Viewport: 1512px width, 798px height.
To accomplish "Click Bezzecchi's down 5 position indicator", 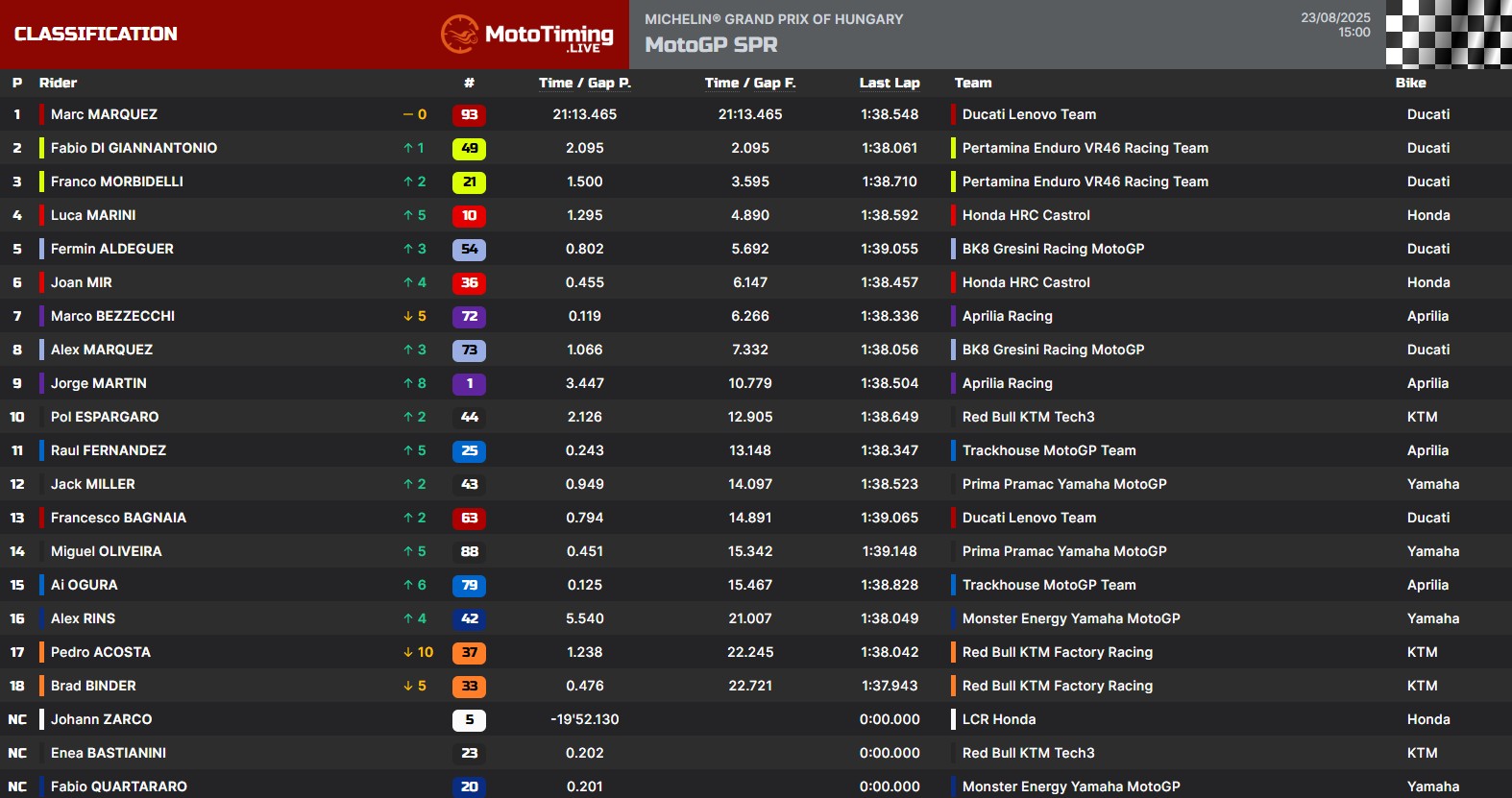I will [414, 316].
